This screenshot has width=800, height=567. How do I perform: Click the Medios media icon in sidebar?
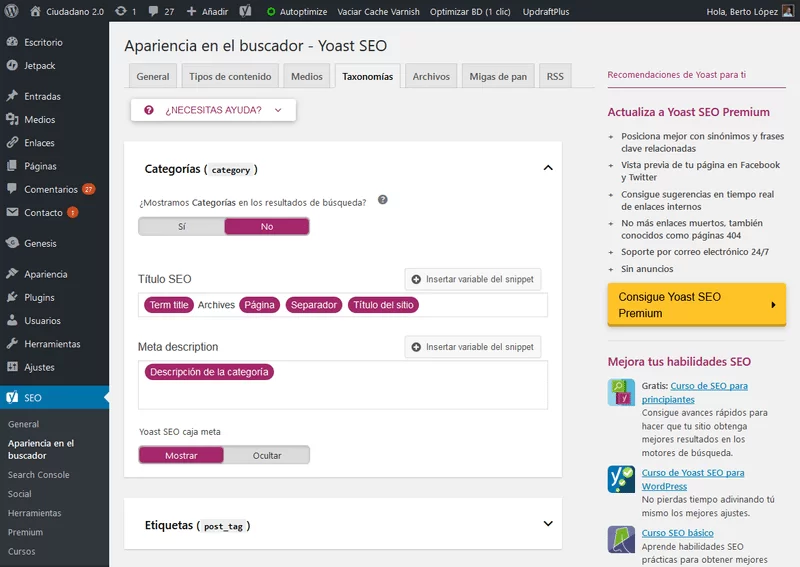pos(12,119)
